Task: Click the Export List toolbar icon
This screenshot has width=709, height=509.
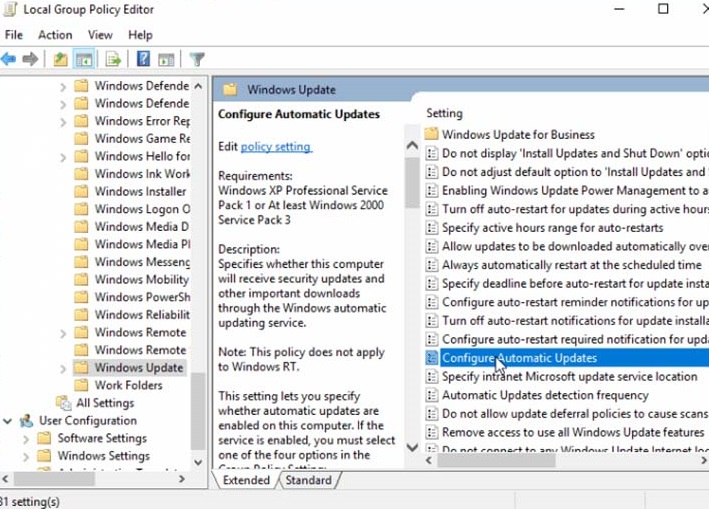Action: (113, 59)
